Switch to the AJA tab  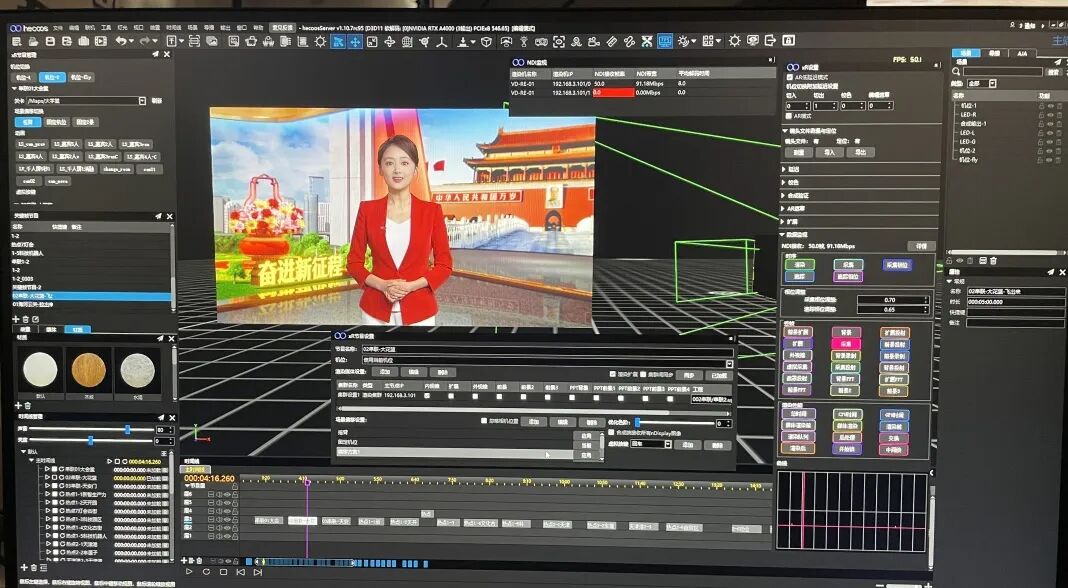click(1021, 53)
